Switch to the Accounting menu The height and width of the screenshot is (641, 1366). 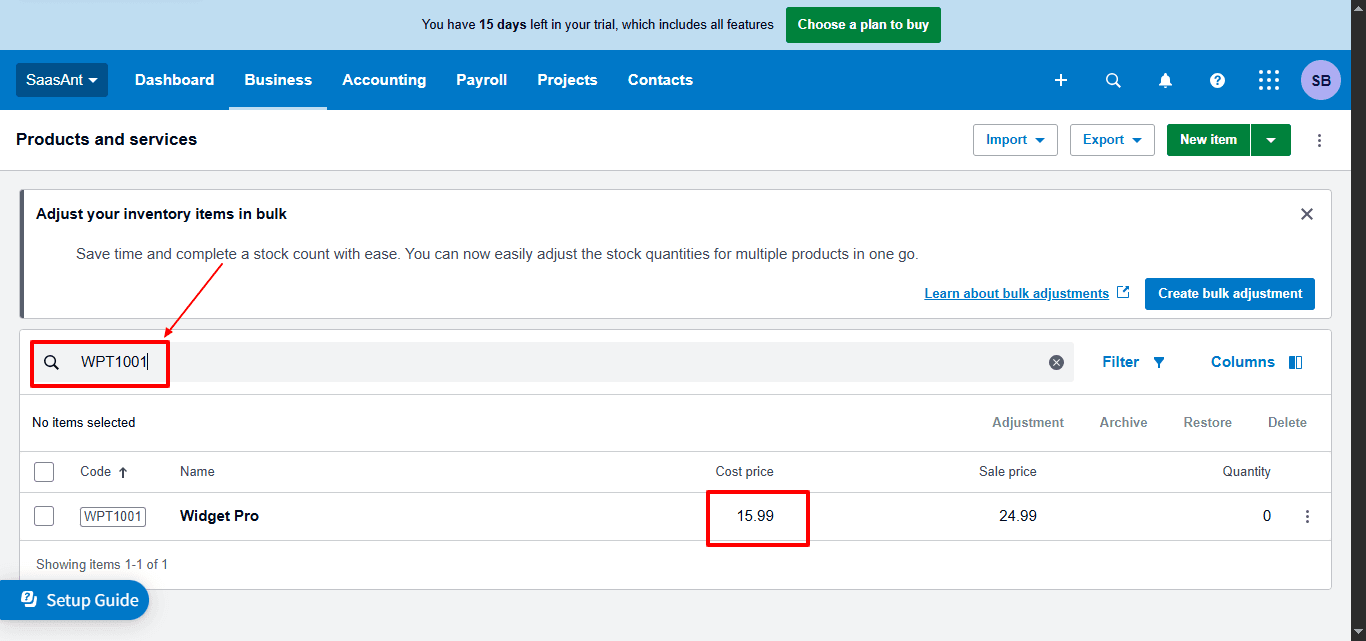(384, 80)
